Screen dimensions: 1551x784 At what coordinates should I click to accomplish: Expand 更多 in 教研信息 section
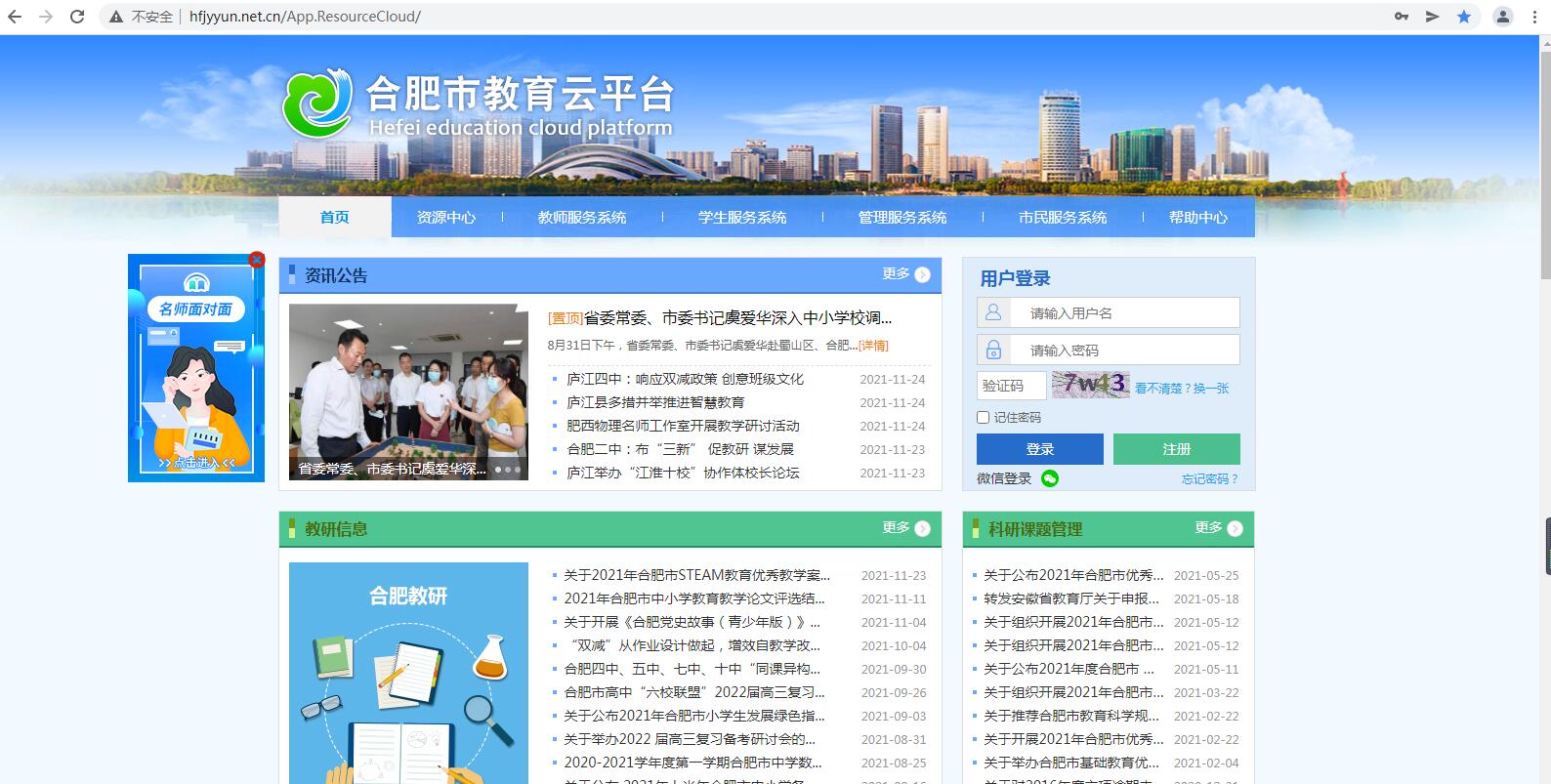922,529
